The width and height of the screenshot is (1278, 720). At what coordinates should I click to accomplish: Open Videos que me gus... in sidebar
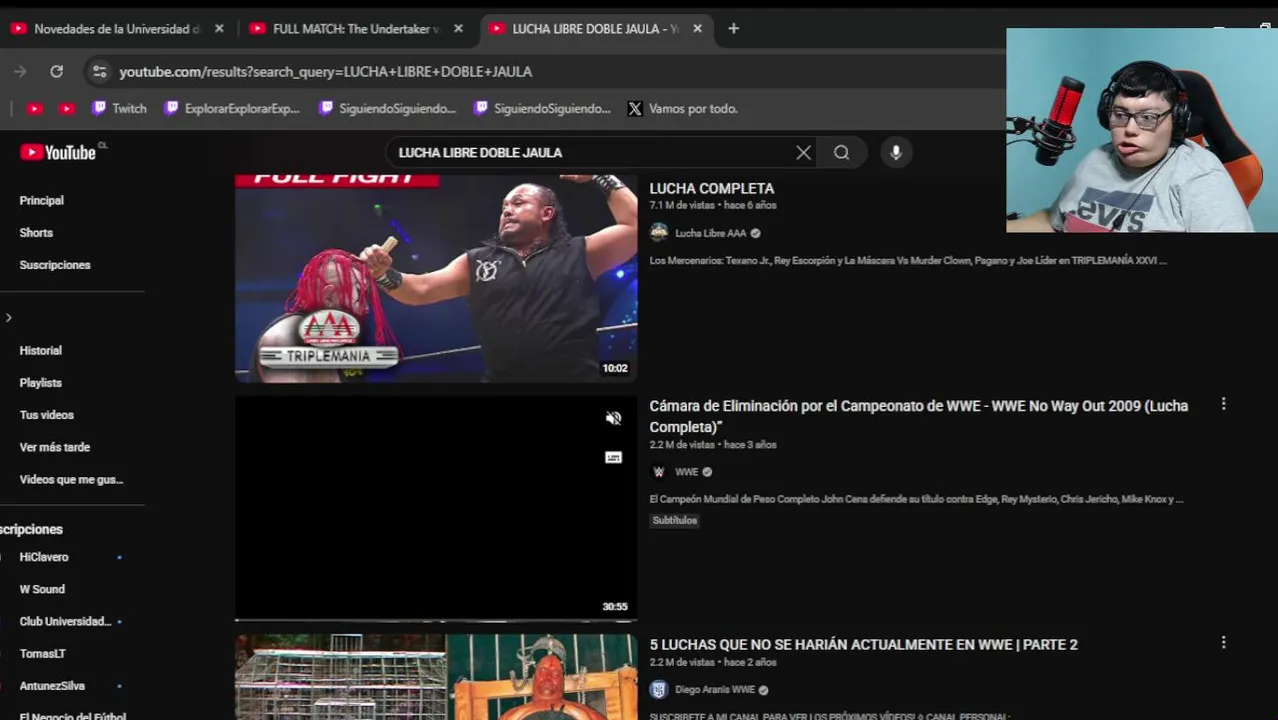tap(71, 479)
